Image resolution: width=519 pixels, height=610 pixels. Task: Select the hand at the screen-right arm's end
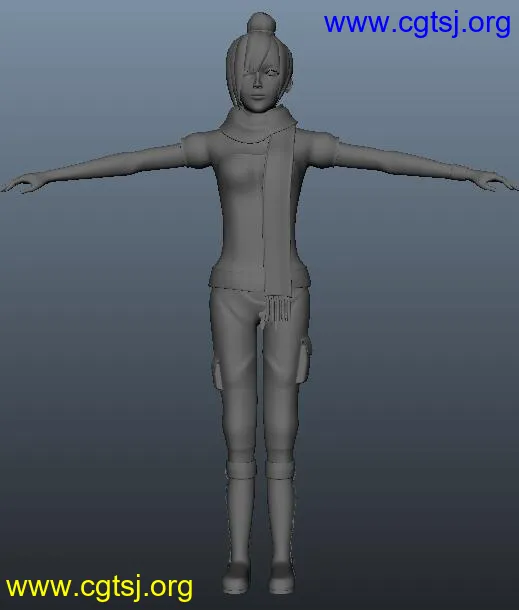coord(496,181)
